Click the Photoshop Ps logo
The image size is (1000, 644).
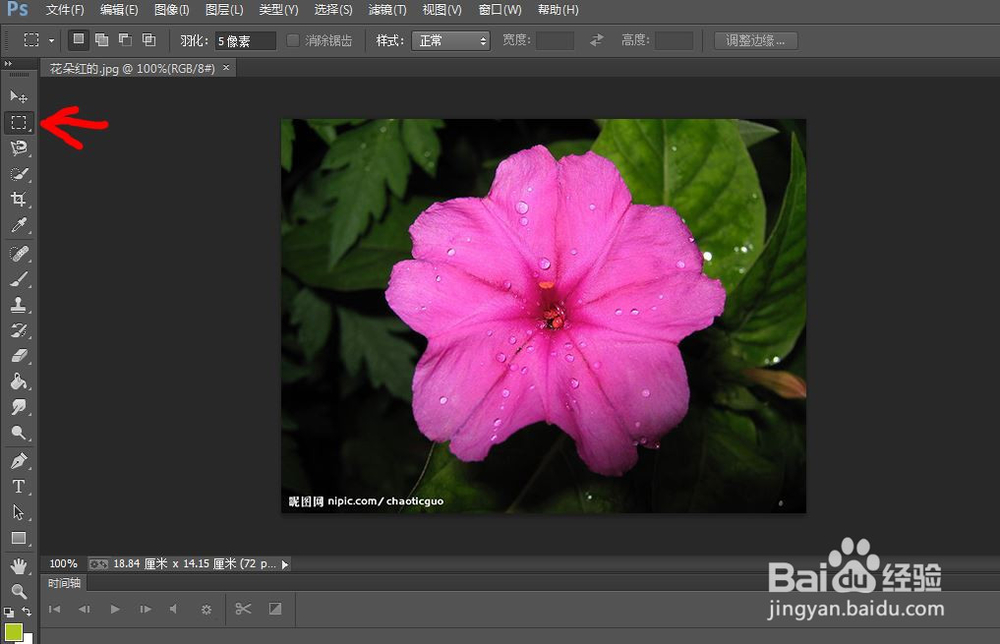coord(17,9)
